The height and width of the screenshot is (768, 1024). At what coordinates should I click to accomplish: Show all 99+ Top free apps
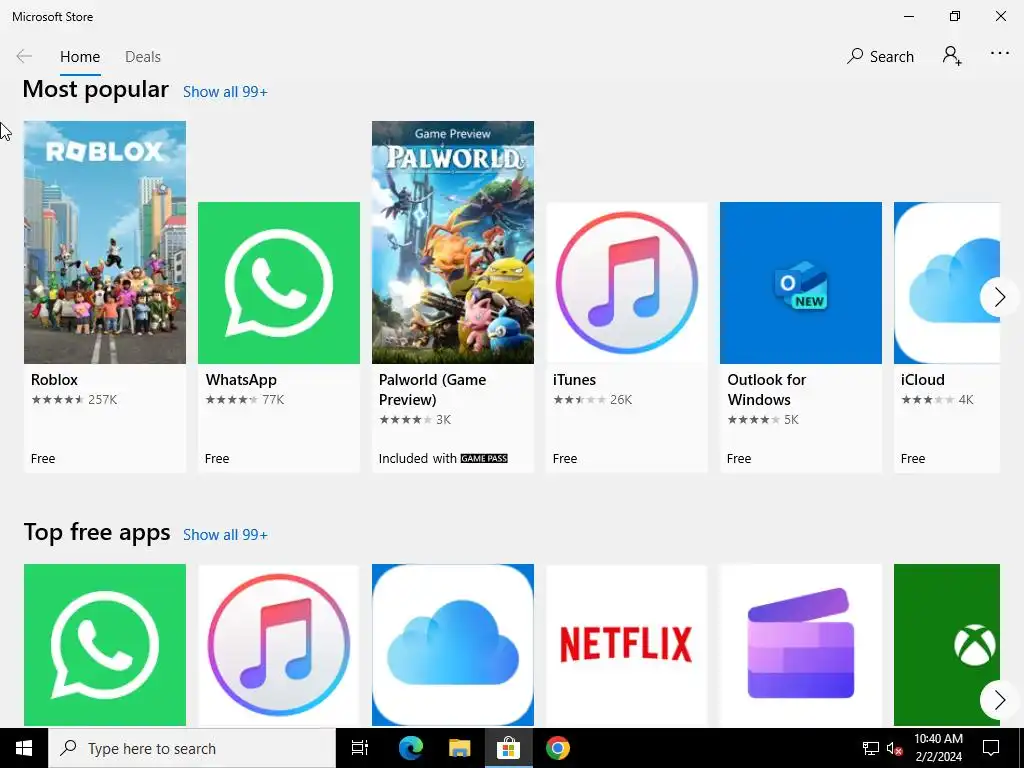click(x=225, y=535)
